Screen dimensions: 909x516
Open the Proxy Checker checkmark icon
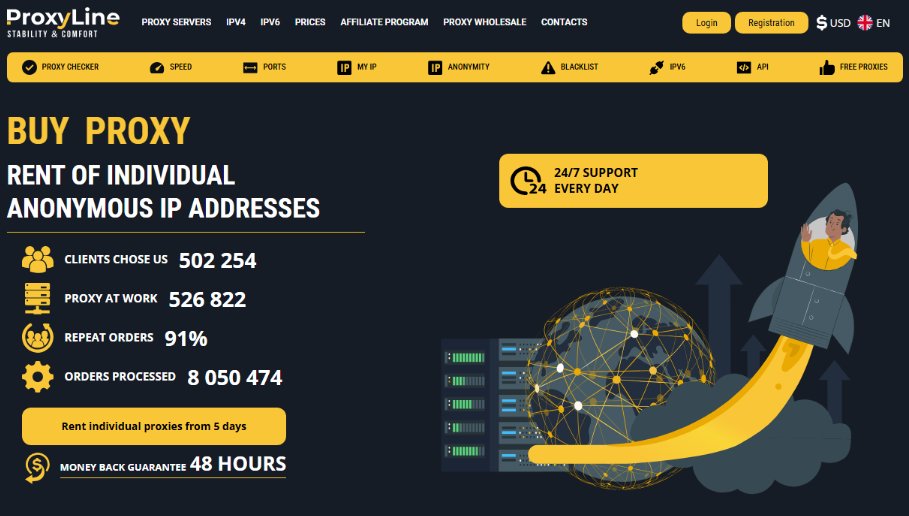(29, 67)
